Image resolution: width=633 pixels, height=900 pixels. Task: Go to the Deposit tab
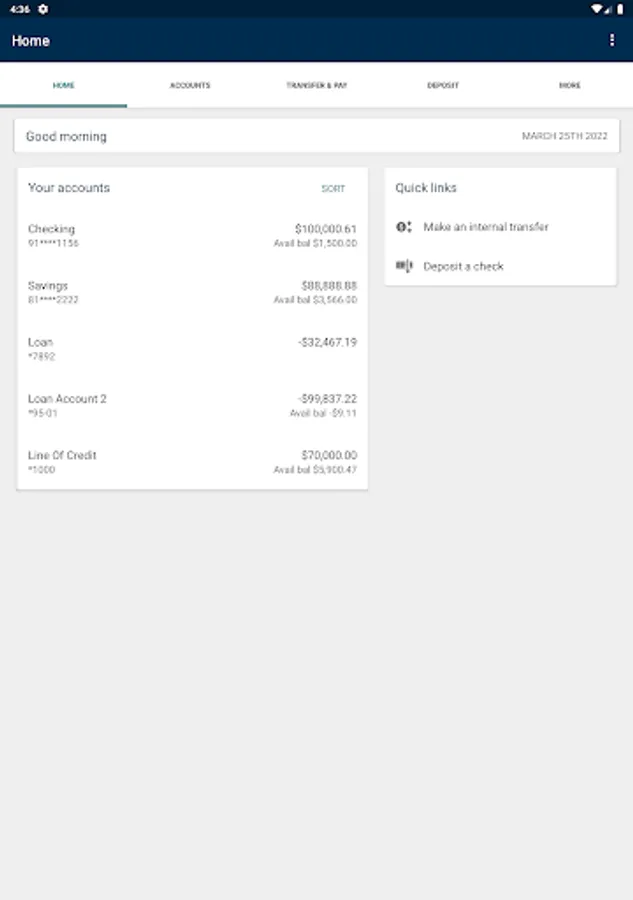coord(443,86)
